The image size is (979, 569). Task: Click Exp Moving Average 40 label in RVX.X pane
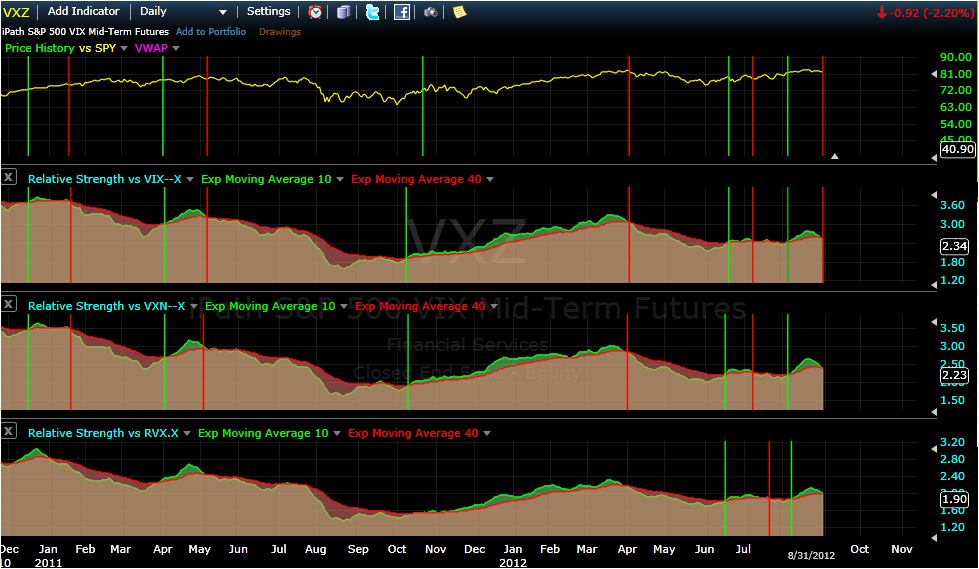tap(413, 433)
